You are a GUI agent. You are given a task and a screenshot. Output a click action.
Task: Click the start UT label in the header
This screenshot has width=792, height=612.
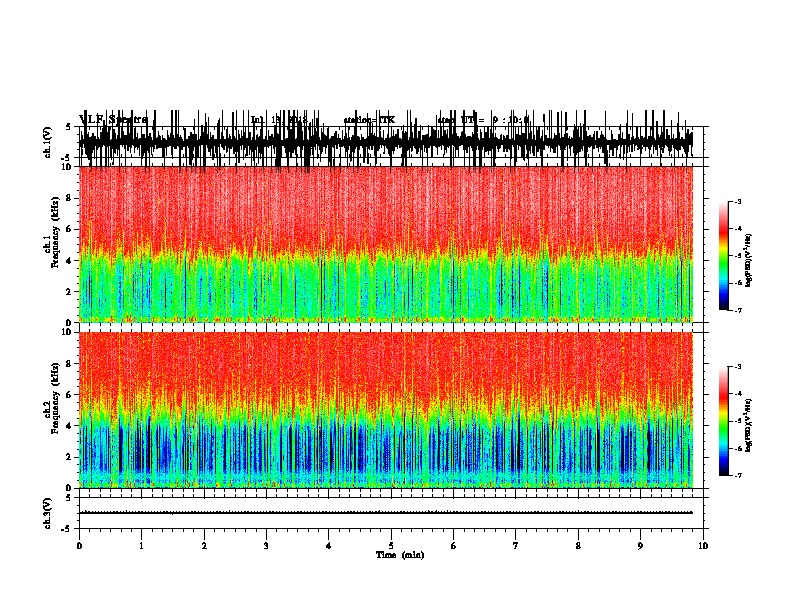click(x=483, y=120)
